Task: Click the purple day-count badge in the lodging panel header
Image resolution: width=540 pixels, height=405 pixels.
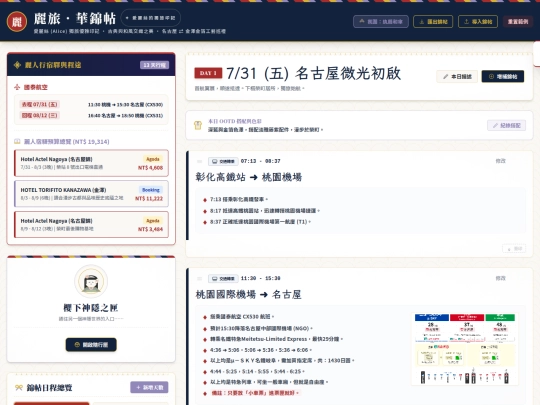Action: (154, 65)
